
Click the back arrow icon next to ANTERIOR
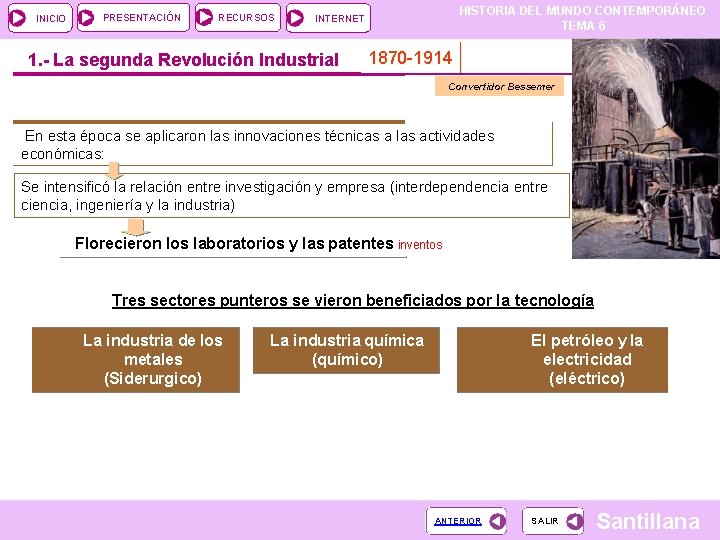pyautogui.click(x=498, y=521)
